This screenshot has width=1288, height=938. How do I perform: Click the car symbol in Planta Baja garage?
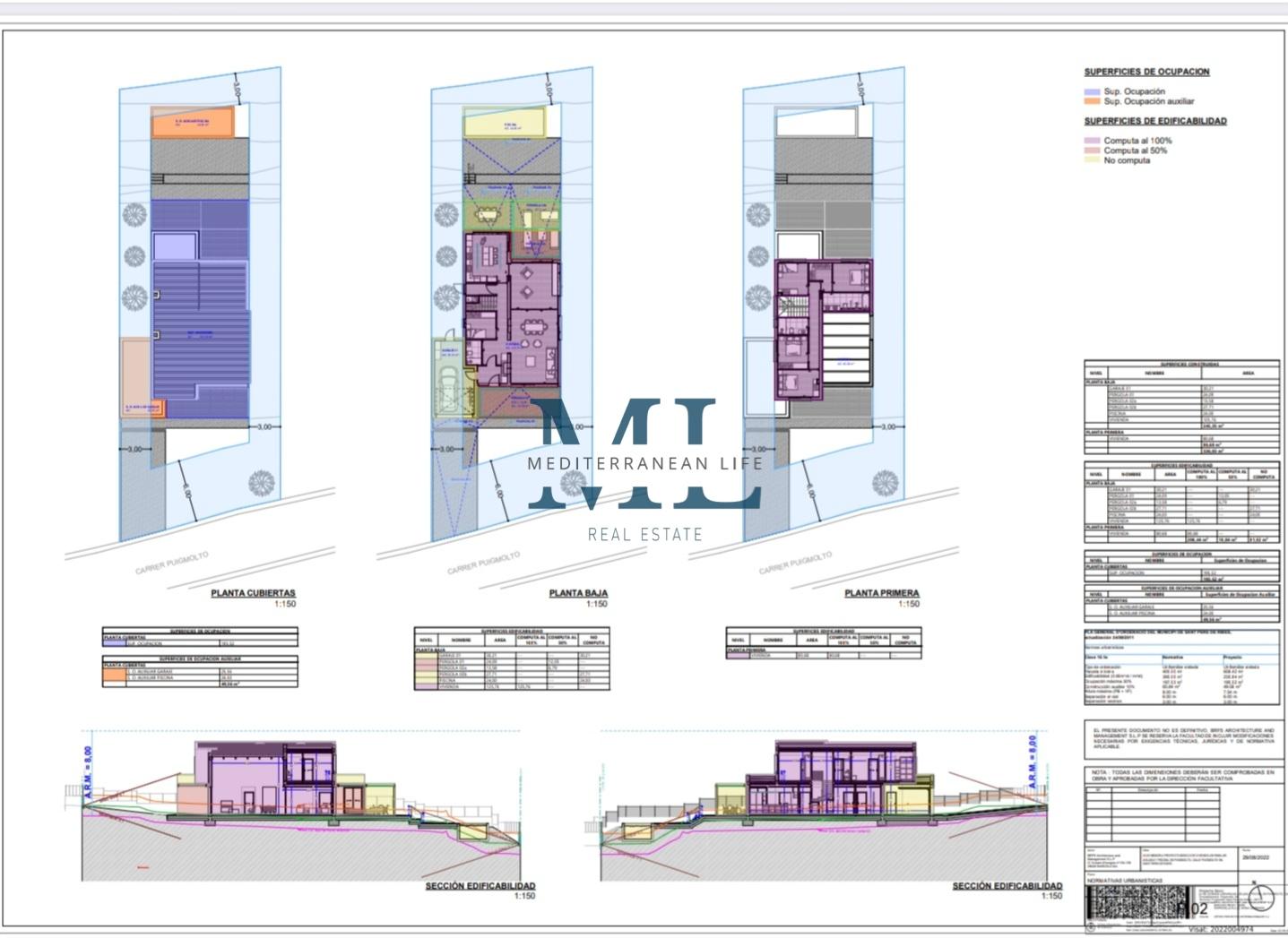pos(446,387)
